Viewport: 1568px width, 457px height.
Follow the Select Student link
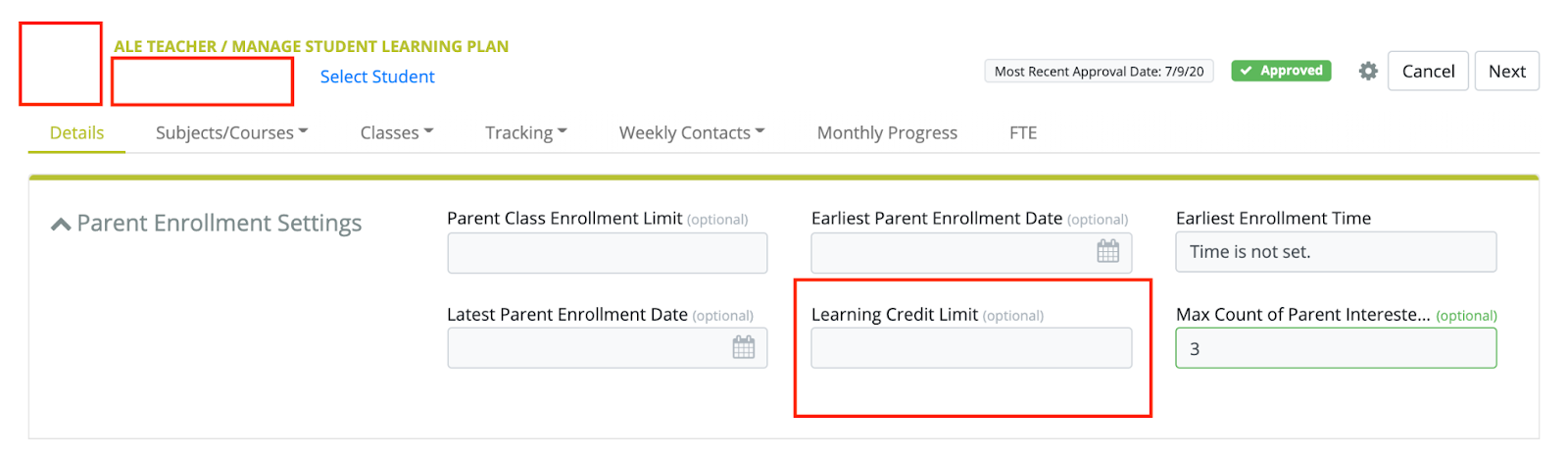click(377, 76)
